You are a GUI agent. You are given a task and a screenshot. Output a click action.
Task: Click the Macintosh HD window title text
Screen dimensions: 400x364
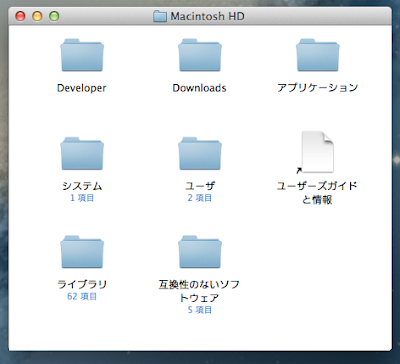click(x=207, y=16)
